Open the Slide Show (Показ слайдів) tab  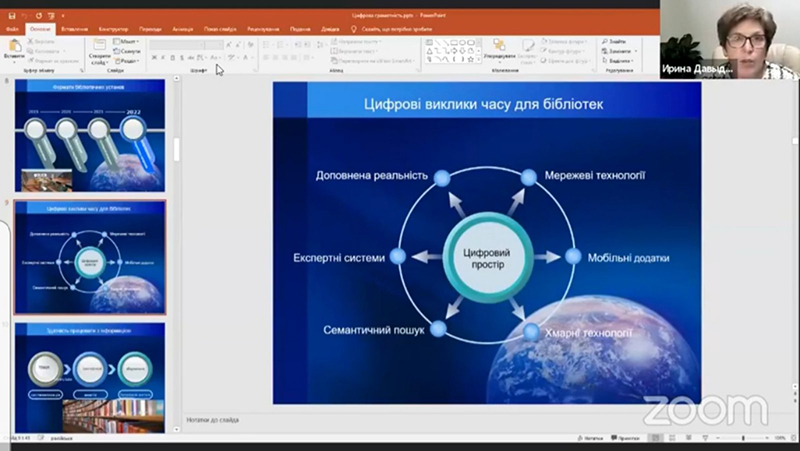click(x=220, y=29)
